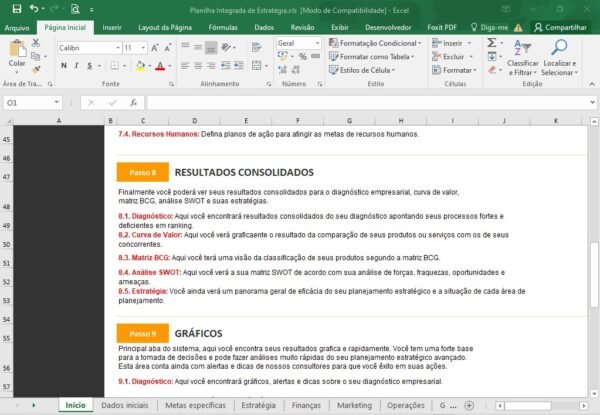Add a new sheet with plus button

(469, 405)
